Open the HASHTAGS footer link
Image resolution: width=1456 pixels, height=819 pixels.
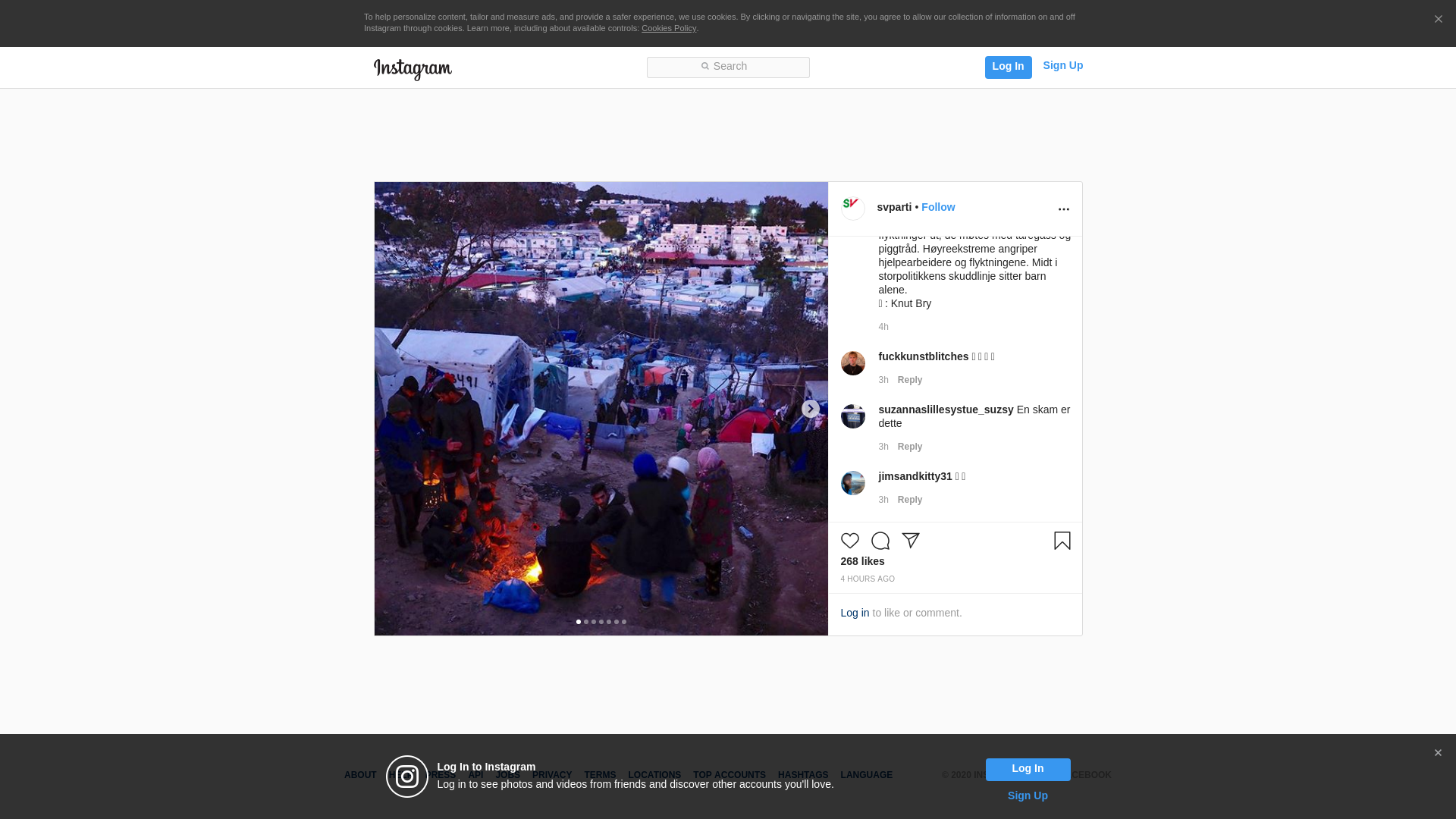802,775
